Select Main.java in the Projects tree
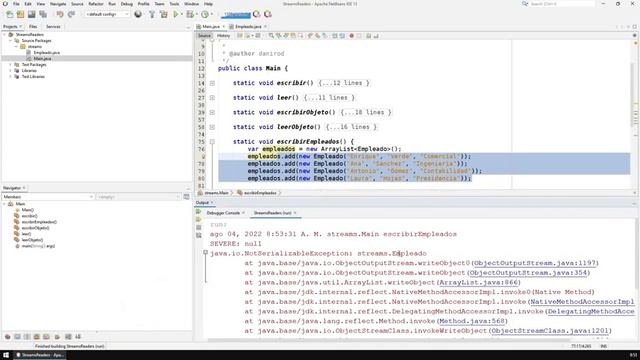The image size is (640, 360). (42, 59)
